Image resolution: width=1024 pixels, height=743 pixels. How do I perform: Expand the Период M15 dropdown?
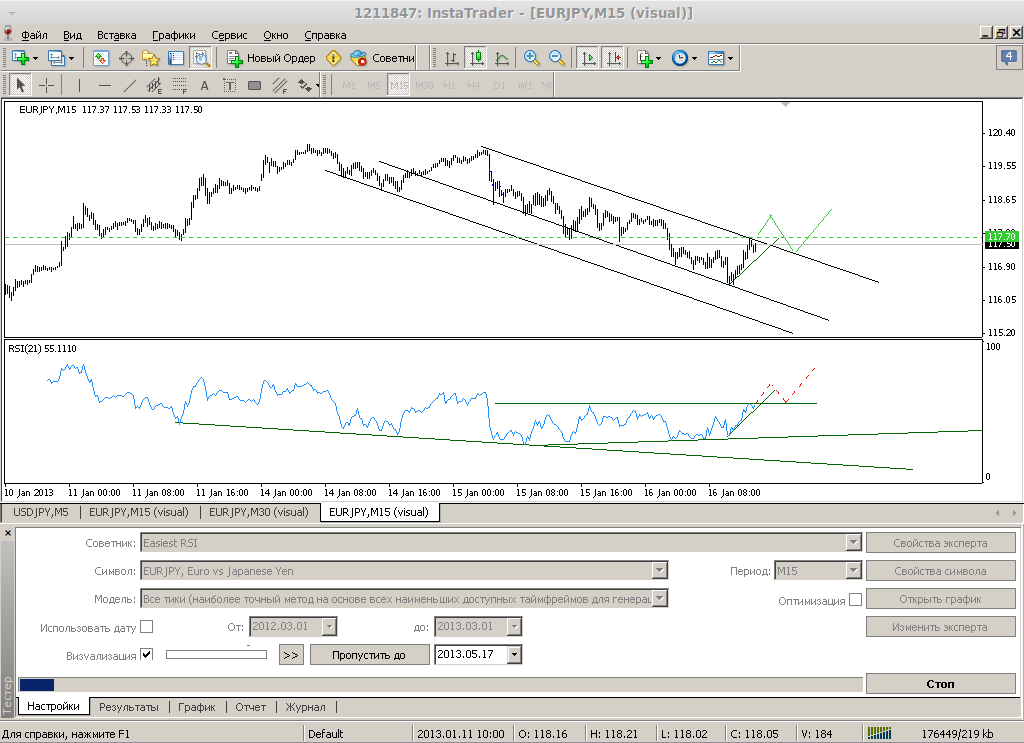point(853,571)
